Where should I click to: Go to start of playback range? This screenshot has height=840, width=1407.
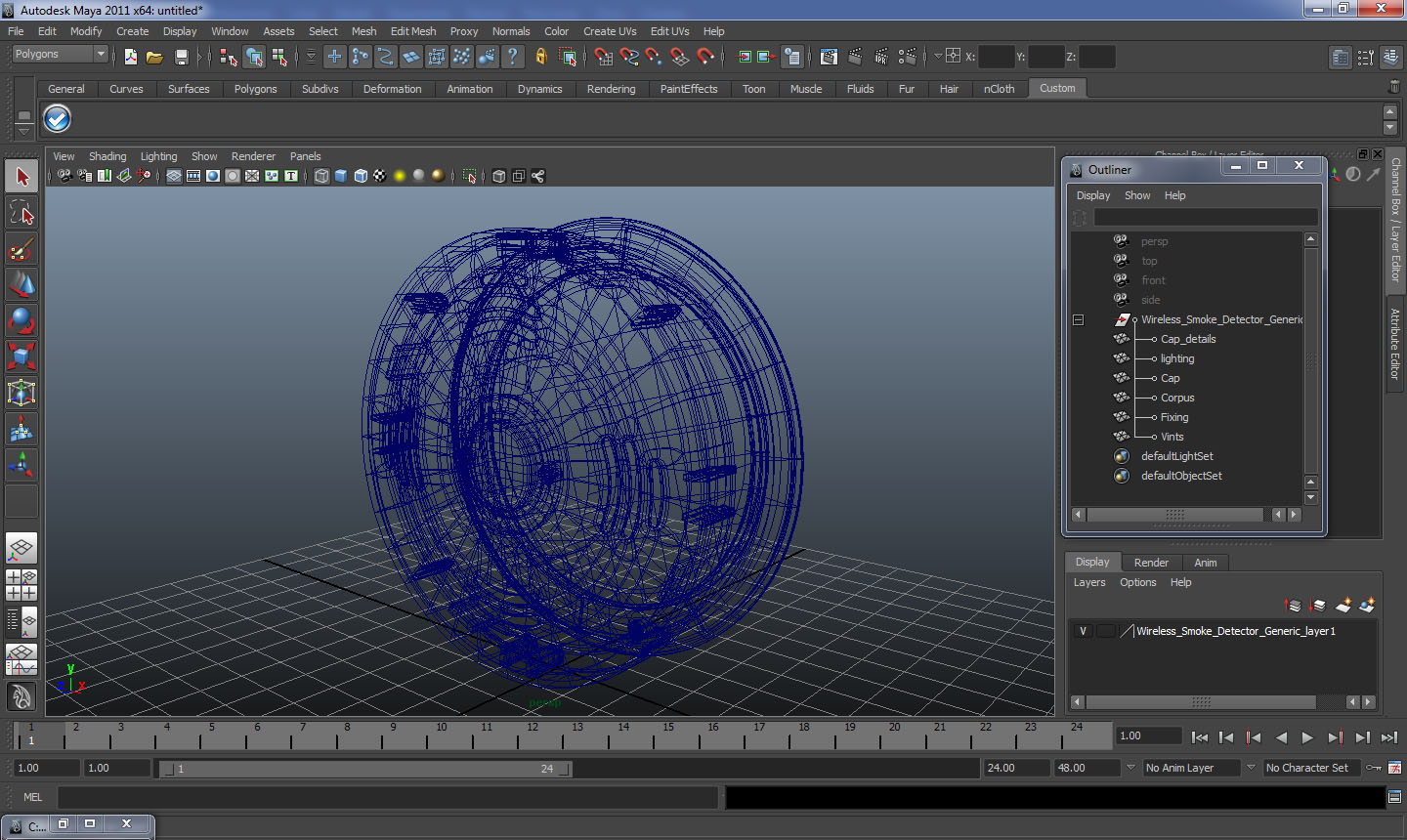[1200, 737]
